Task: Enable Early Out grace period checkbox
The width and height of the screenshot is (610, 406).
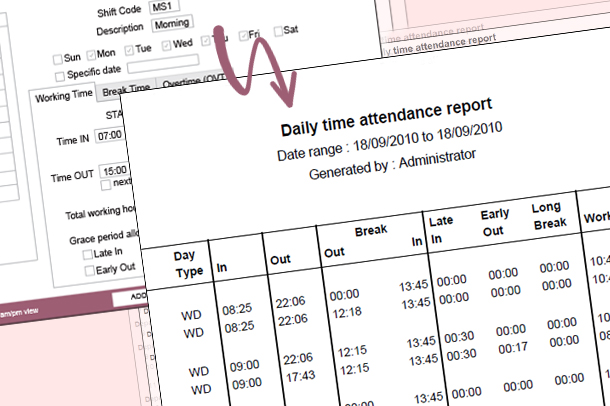Action: 89,270
